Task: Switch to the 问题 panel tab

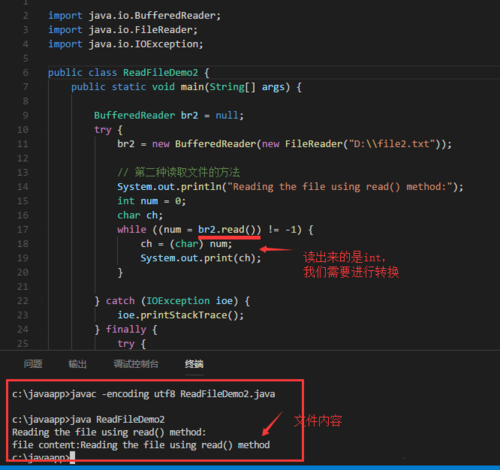Action: pos(33,364)
